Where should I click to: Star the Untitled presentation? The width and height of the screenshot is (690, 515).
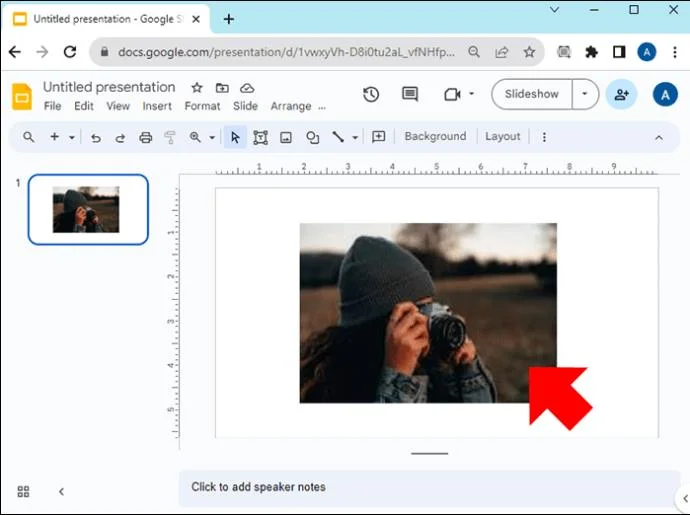tap(197, 88)
